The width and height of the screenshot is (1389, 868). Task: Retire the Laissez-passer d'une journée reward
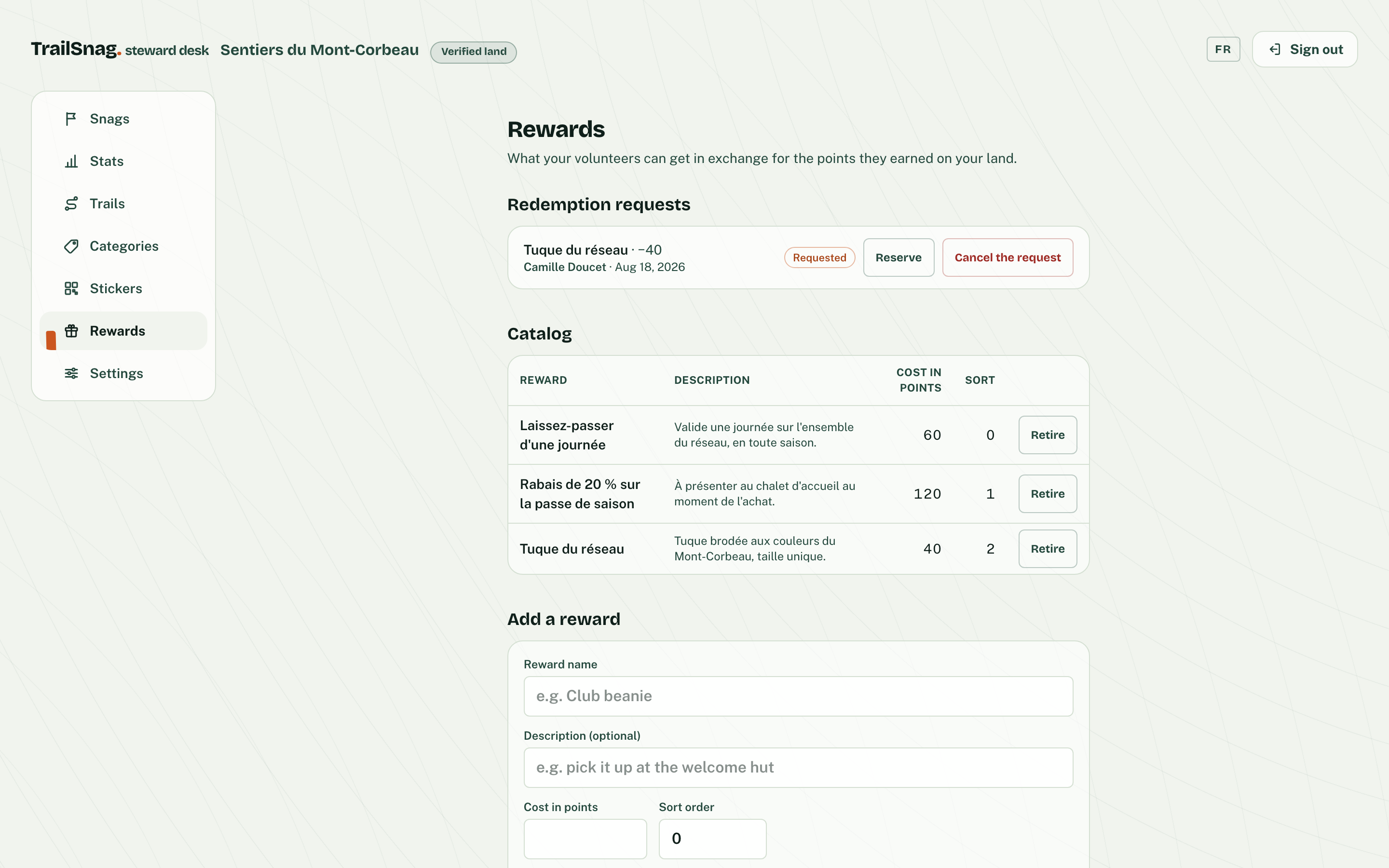[x=1048, y=435]
